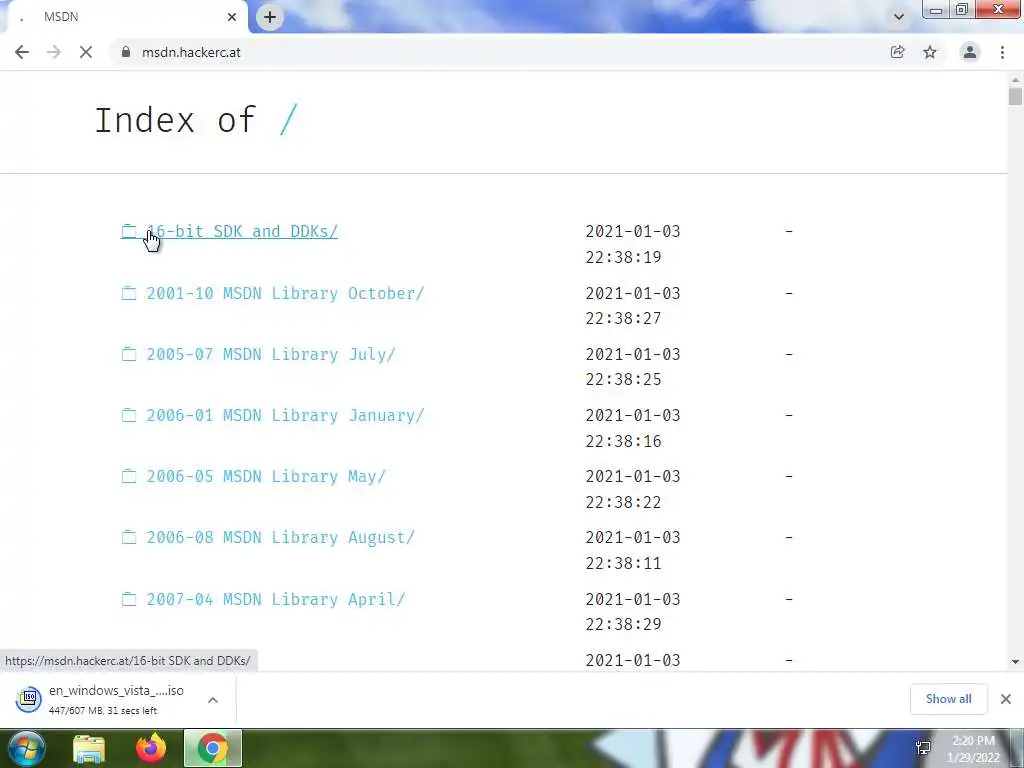Click Chrome icon in the taskbar
Screen dimensions: 1024x768
coord(213,749)
